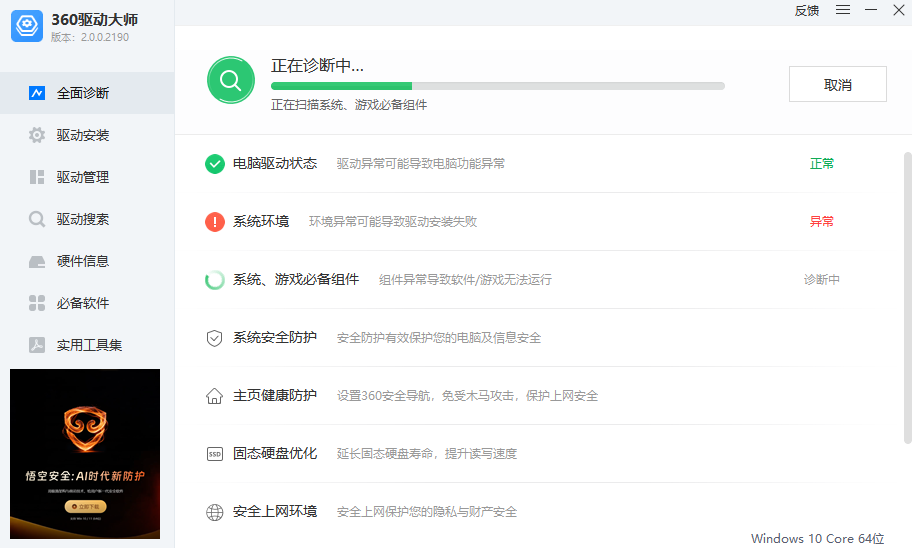Screen dimensions: 912x548
Task: Click the 实用工具集 icon
Action: (37, 345)
